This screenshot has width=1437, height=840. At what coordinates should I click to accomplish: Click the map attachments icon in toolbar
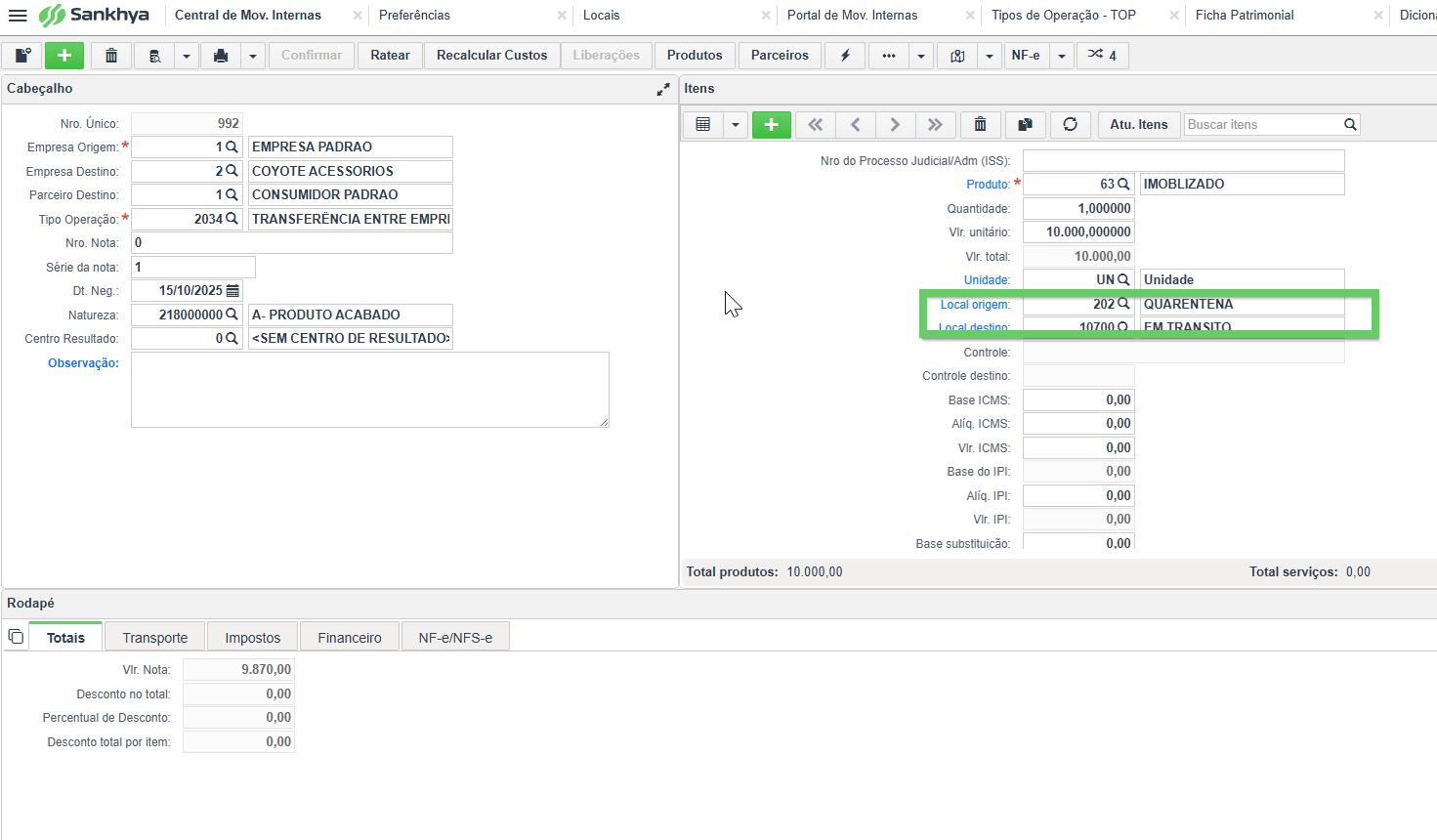point(957,56)
